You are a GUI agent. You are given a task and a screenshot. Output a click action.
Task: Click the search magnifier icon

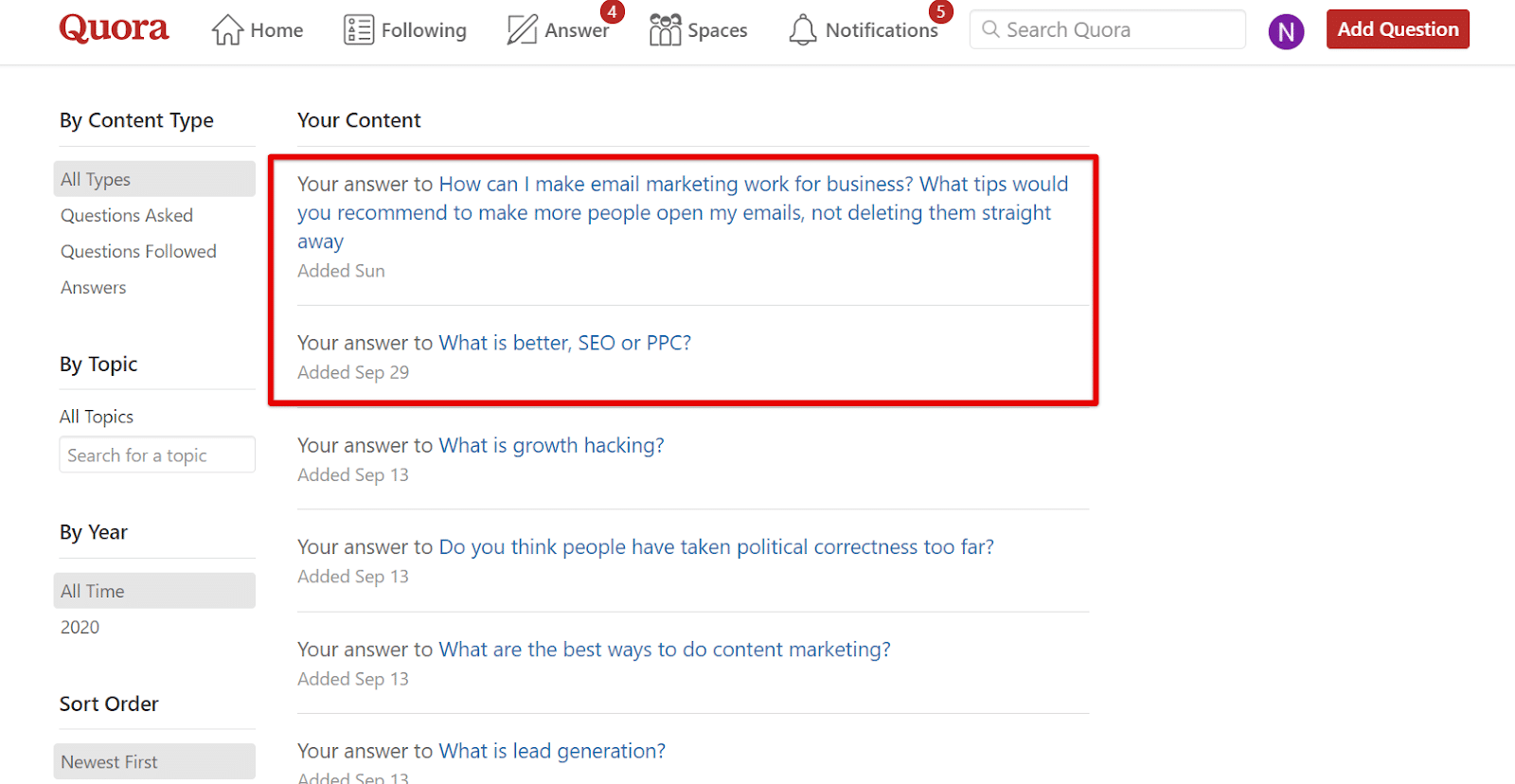coord(990,29)
